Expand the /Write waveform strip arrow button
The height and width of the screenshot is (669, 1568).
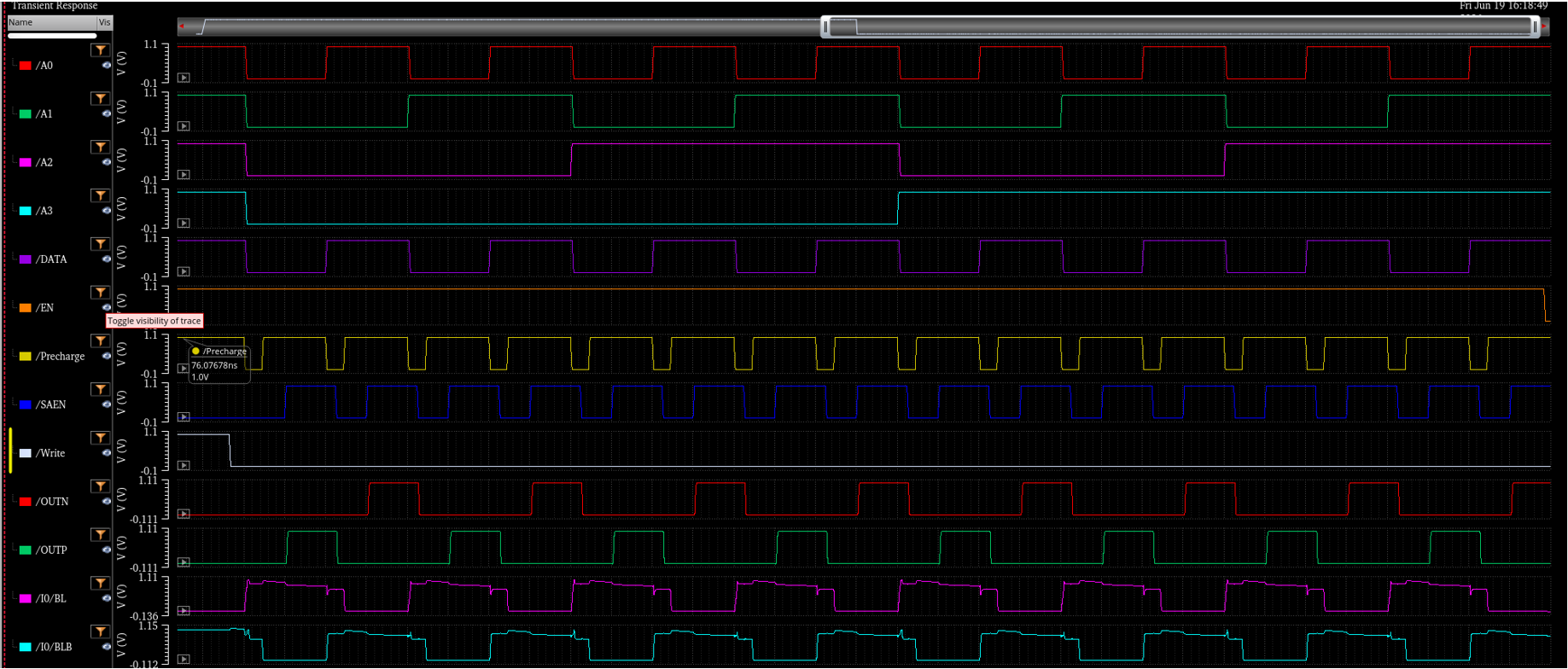pyautogui.click(x=184, y=466)
